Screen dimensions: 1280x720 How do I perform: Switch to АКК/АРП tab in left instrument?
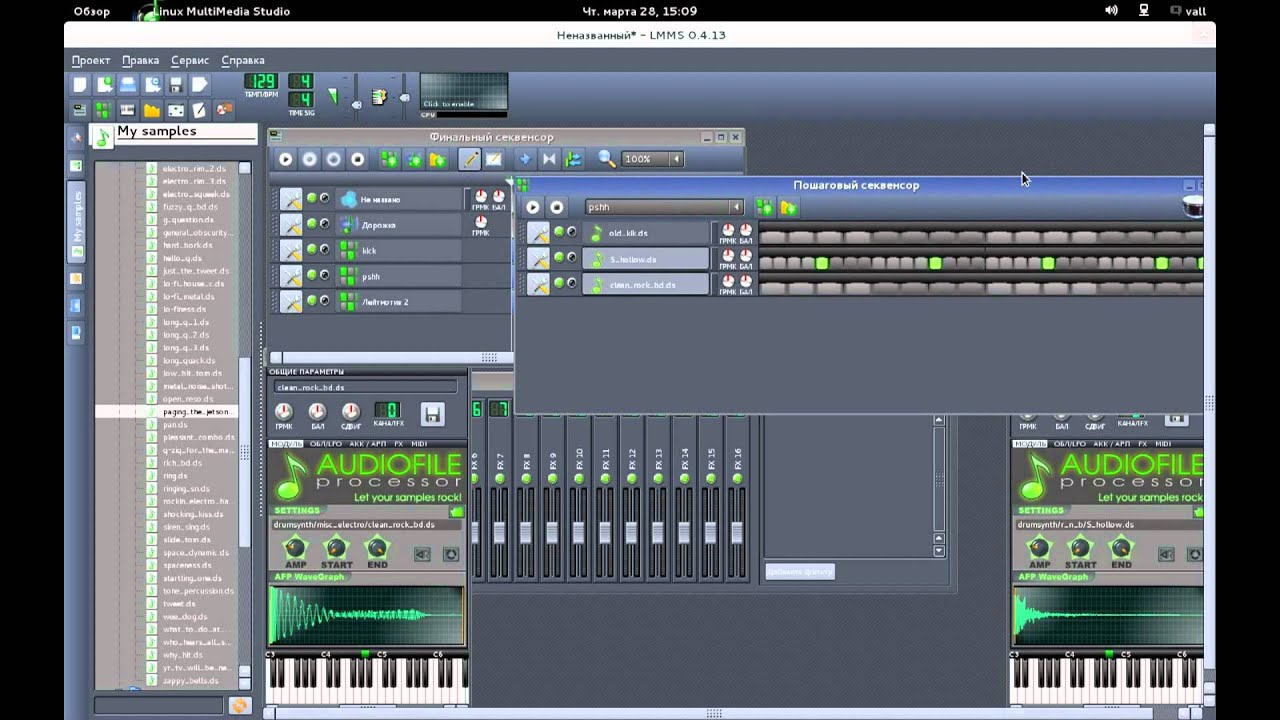pyautogui.click(x=367, y=443)
